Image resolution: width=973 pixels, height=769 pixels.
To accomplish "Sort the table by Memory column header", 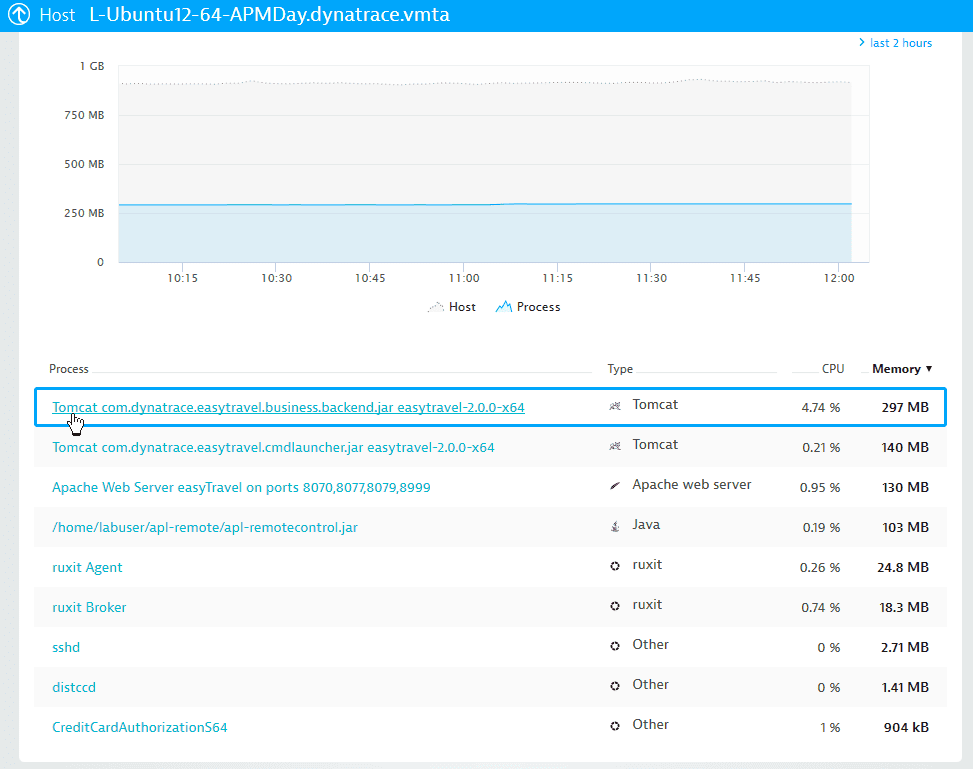I will pyautogui.click(x=896, y=369).
